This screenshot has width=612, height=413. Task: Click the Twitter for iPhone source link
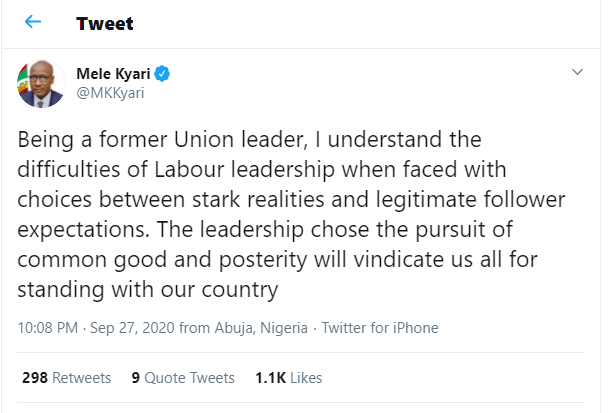click(381, 327)
